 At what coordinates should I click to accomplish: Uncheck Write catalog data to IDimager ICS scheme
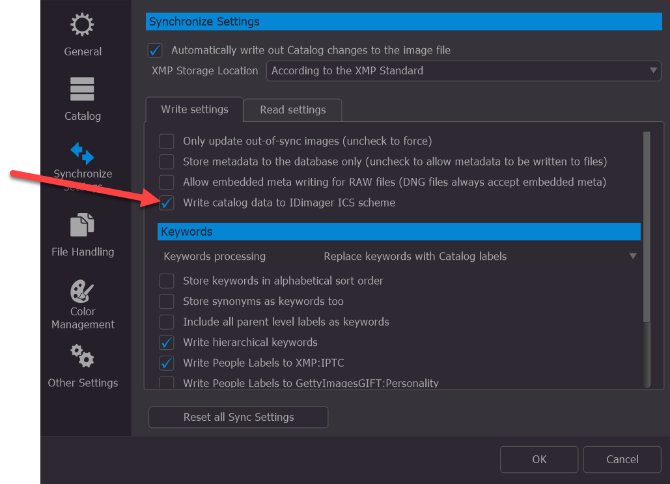click(x=167, y=202)
